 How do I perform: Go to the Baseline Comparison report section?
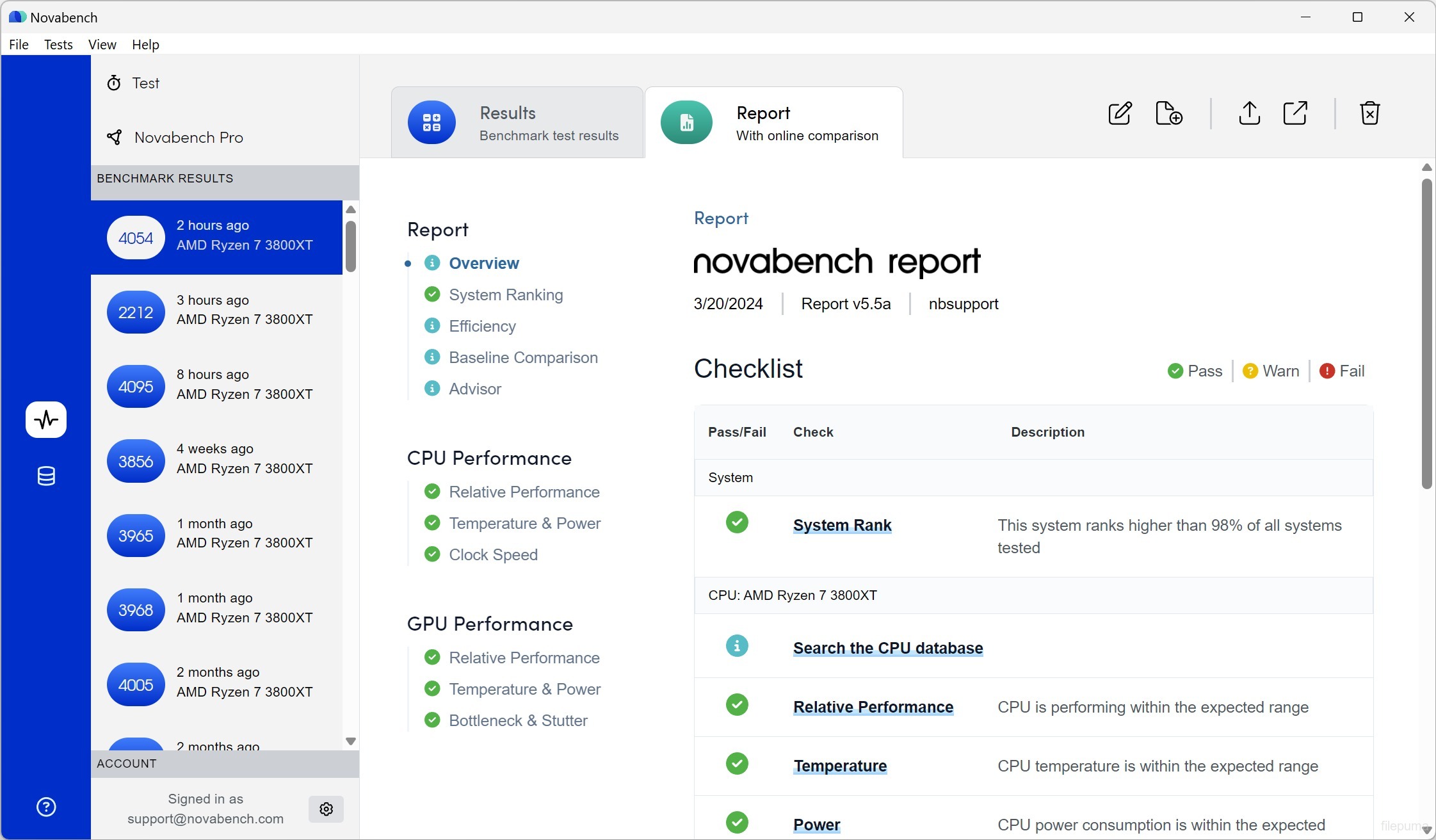[523, 357]
